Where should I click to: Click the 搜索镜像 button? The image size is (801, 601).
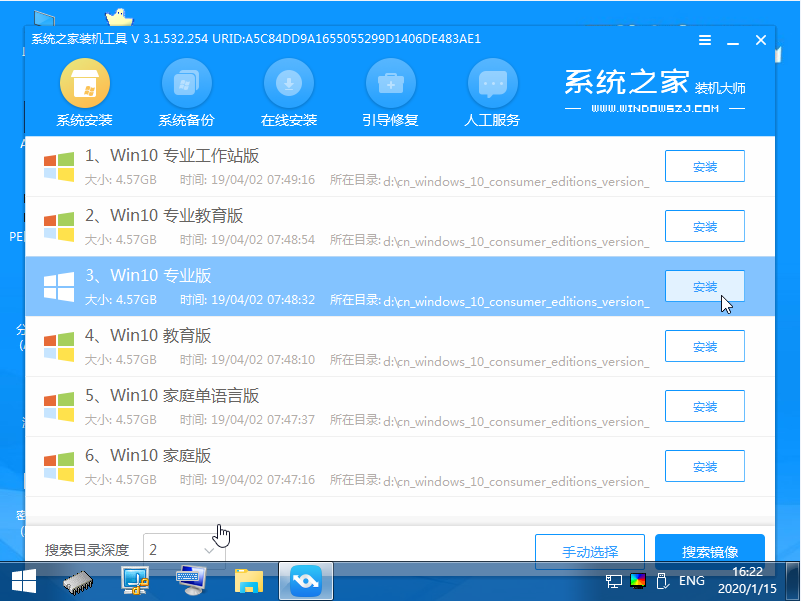coord(710,551)
